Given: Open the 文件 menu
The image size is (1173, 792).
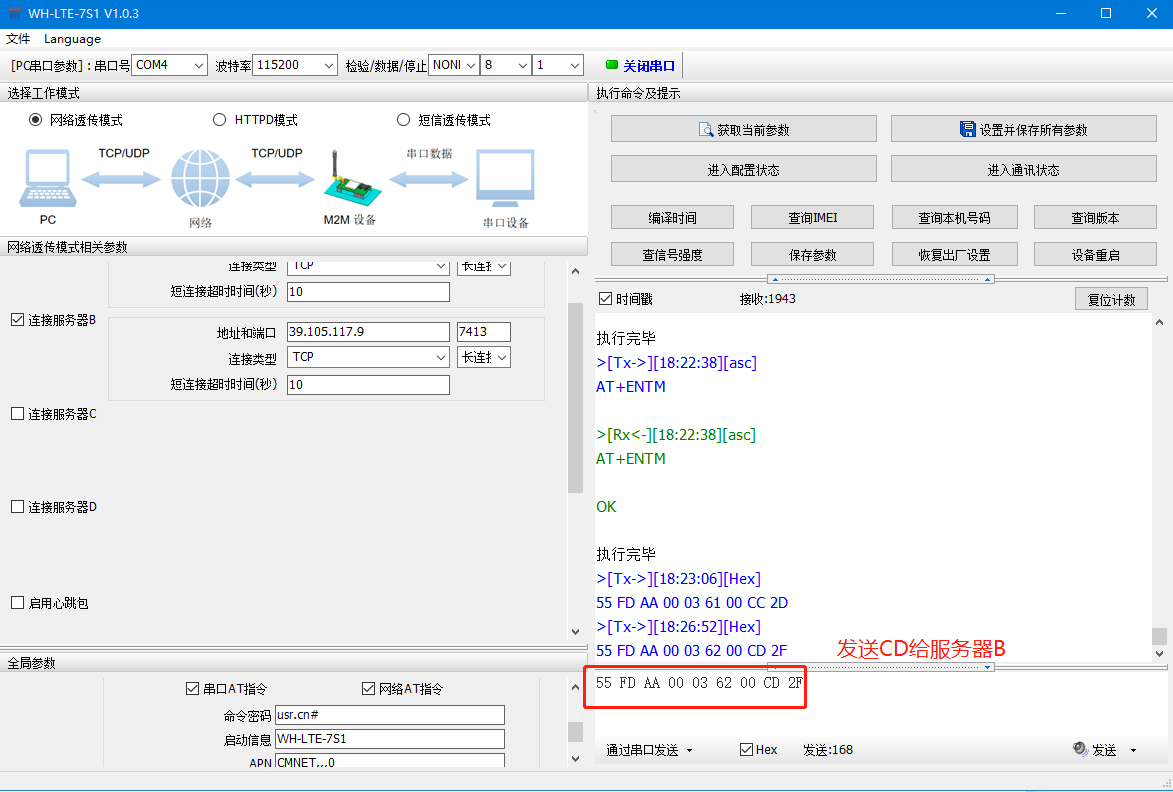Looking at the screenshot, I should [18, 39].
